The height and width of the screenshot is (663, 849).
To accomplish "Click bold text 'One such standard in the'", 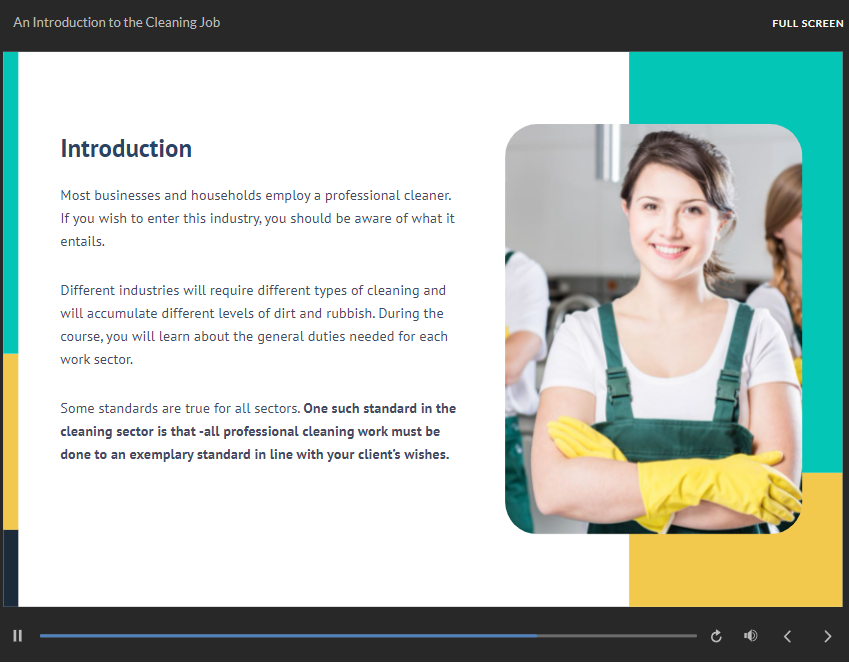I will (380, 408).
